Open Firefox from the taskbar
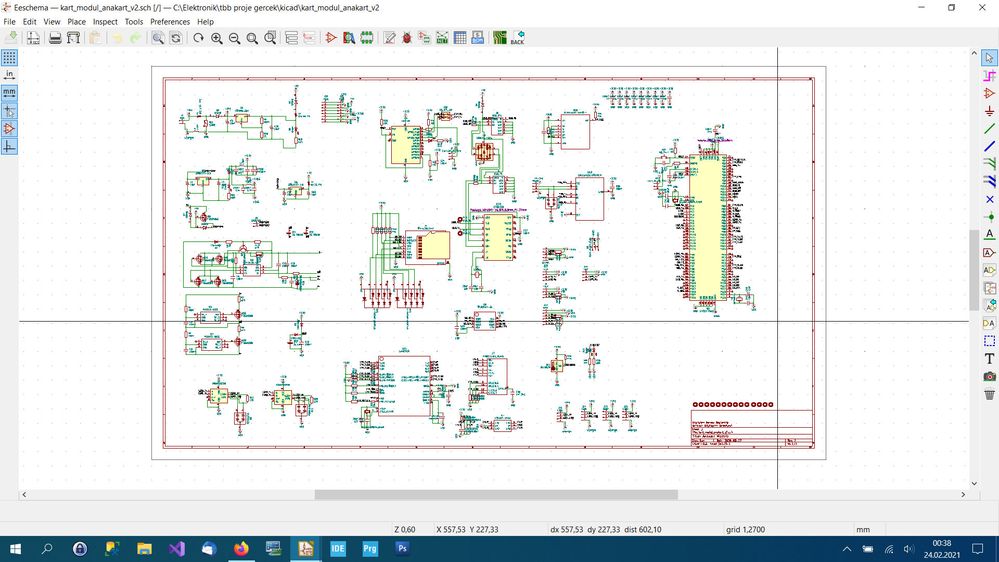 pyautogui.click(x=241, y=549)
